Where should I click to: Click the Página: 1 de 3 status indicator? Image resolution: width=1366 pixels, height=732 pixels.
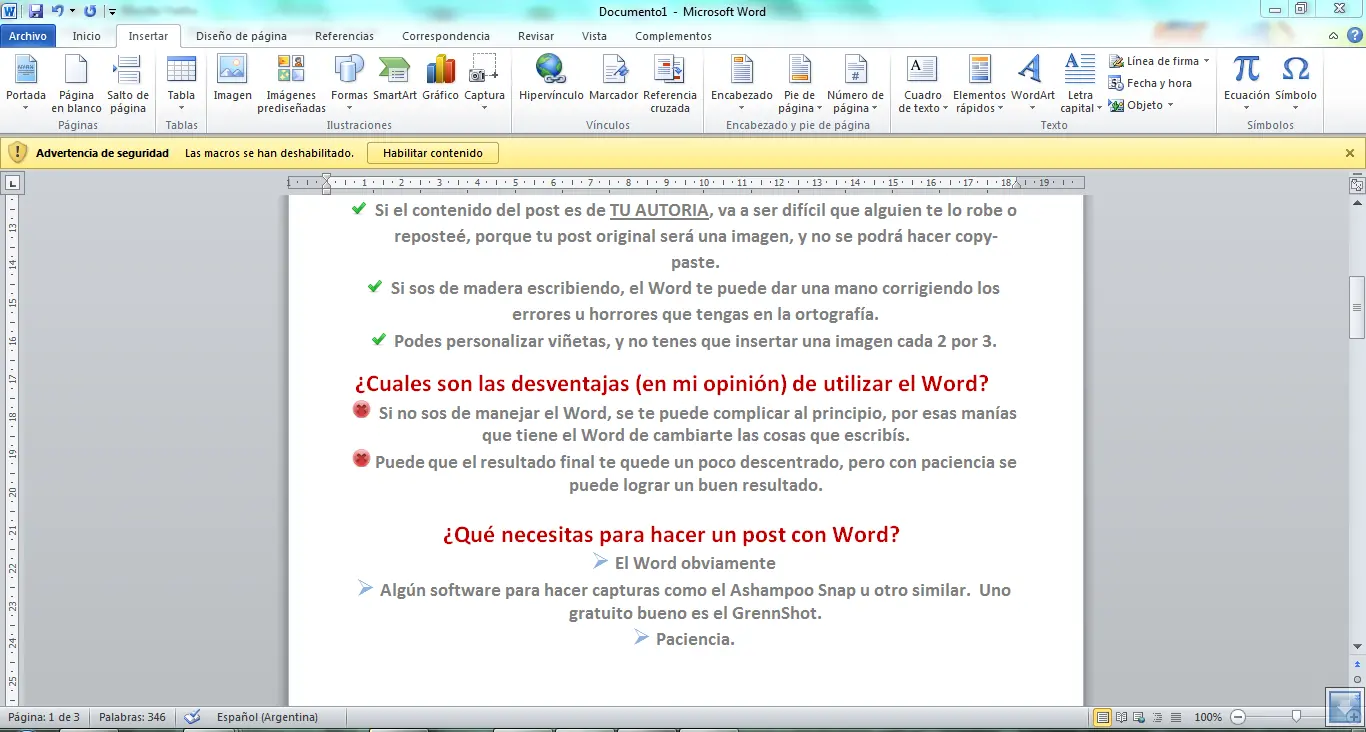pos(43,717)
